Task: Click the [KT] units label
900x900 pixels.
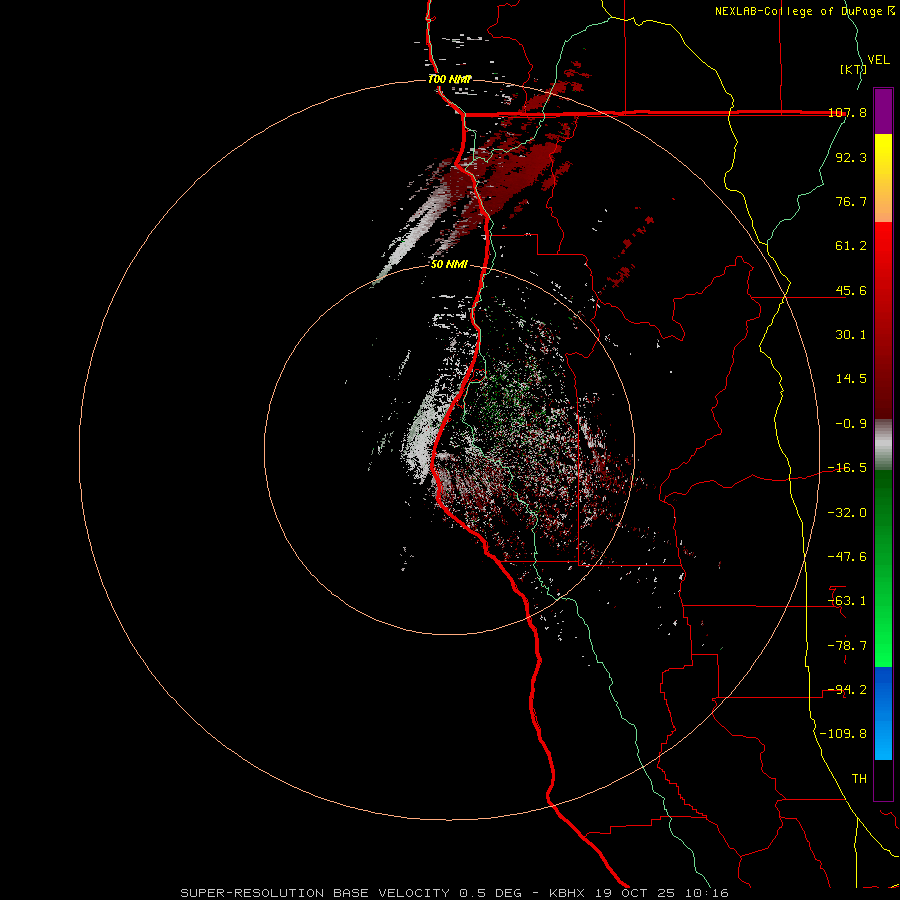Action: coord(853,69)
